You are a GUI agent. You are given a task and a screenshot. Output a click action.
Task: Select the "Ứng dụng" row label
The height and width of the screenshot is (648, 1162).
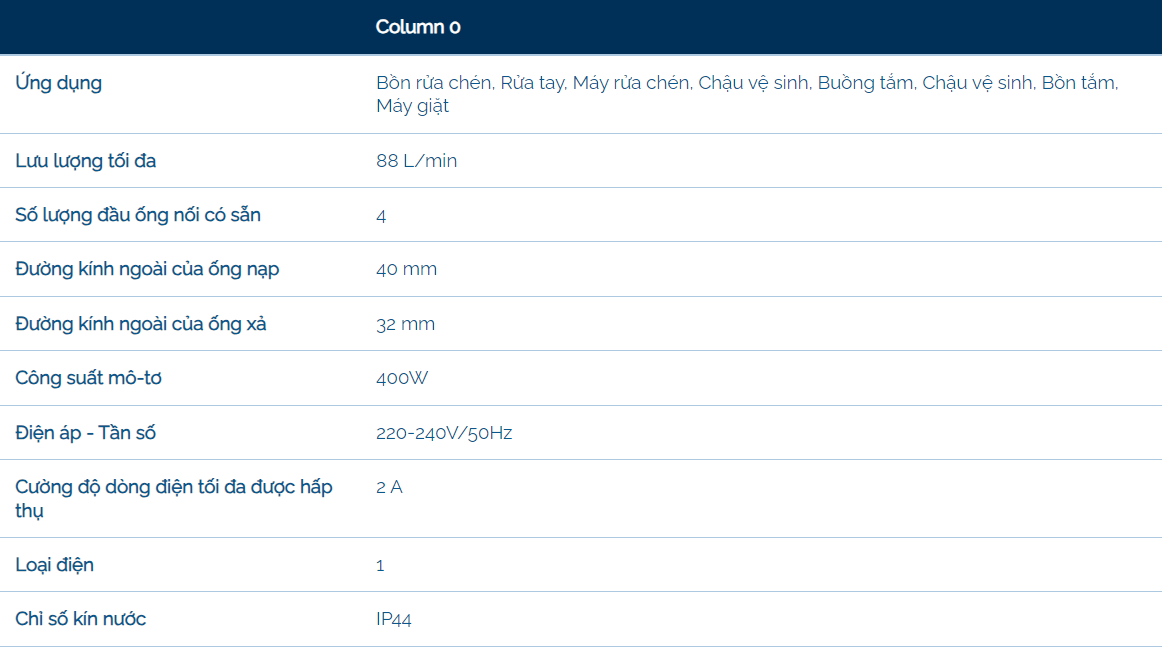59,83
